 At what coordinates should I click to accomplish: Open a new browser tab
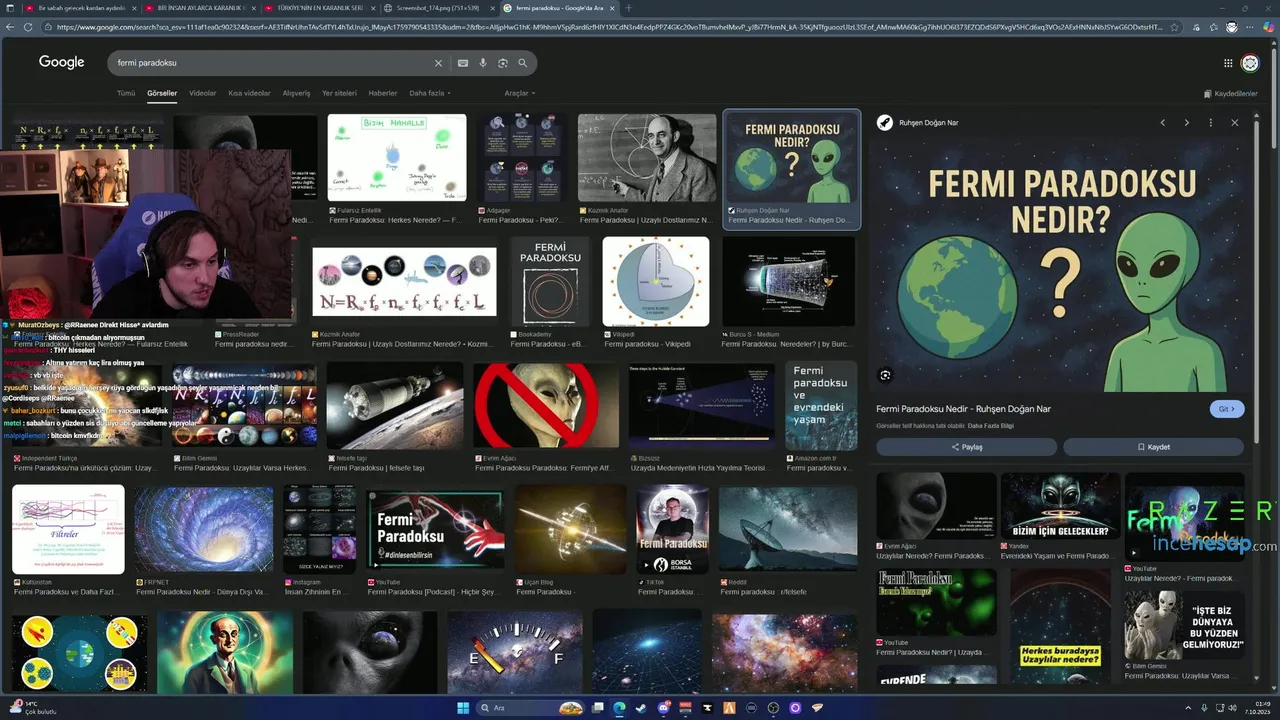click(629, 8)
